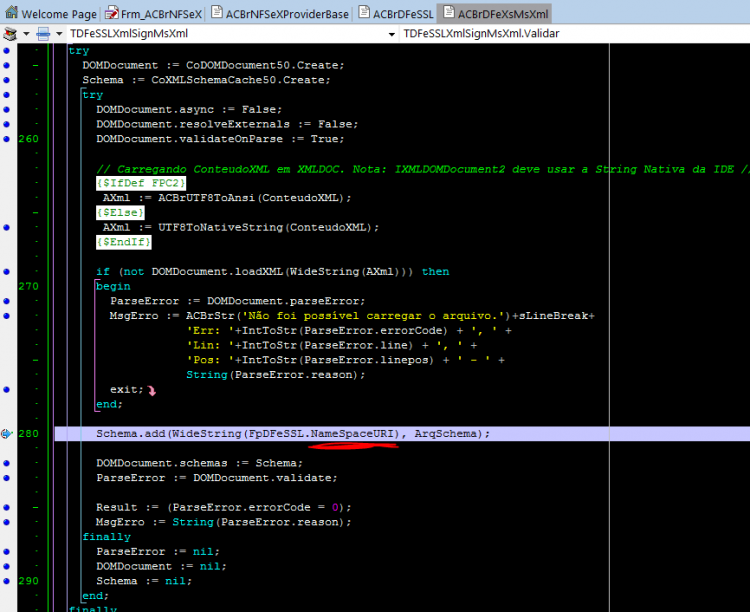Click the ACBrDFeSSL tab document icon
750x612 pixels.
[364, 12]
